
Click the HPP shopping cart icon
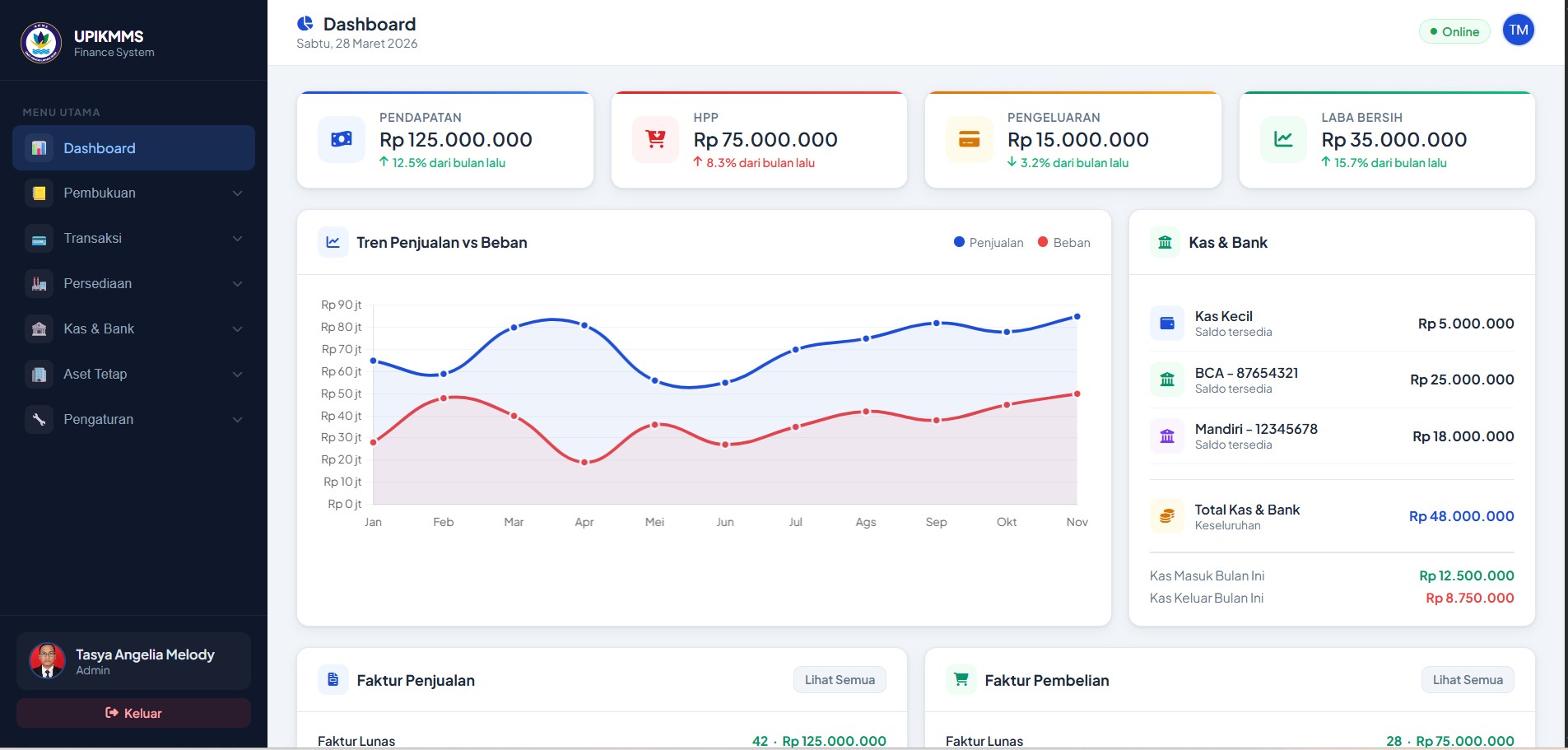(x=655, y=140)
